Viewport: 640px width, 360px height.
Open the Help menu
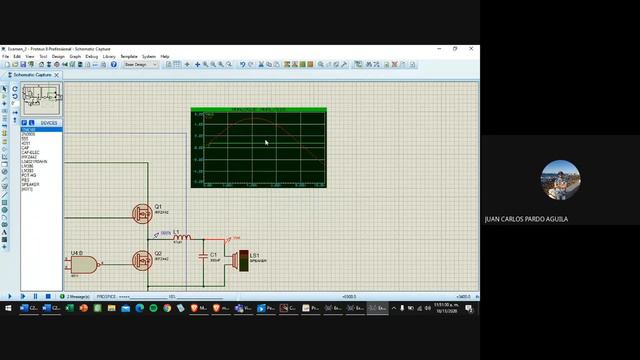165,57
